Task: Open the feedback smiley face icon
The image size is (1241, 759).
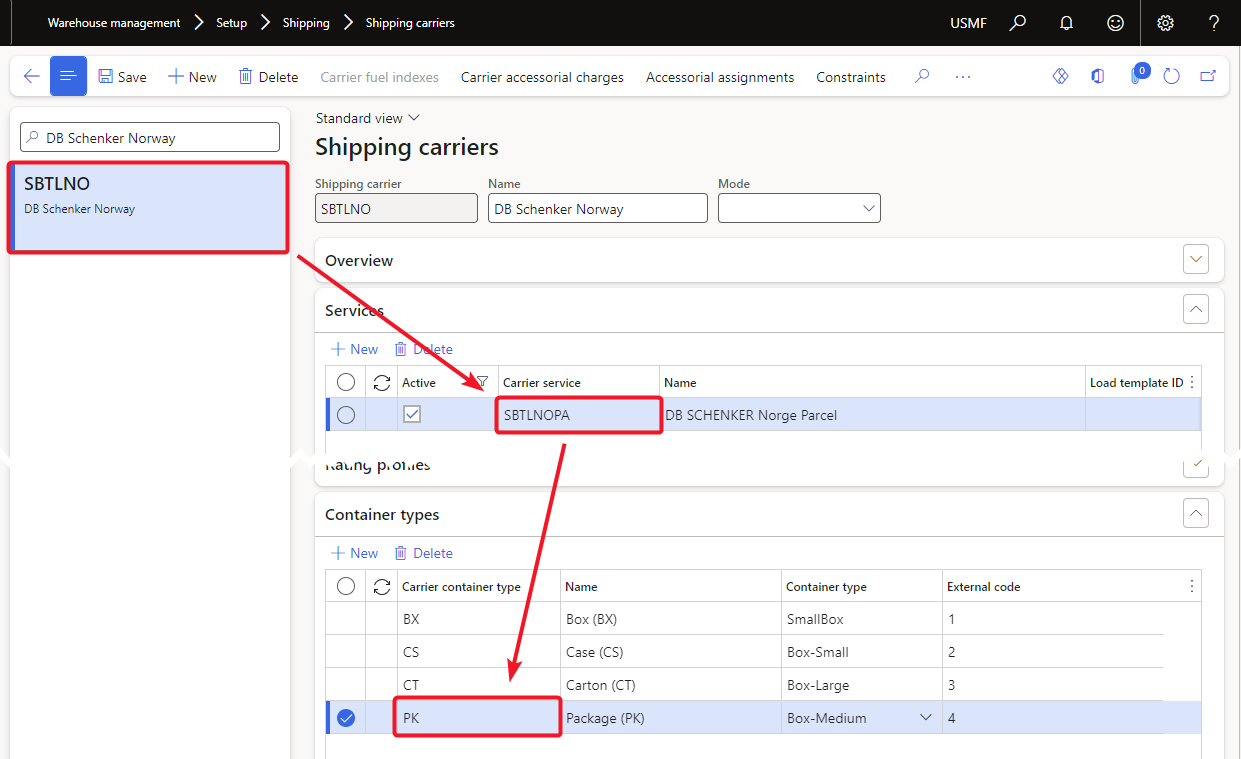Action: (x=1115, y=23)
